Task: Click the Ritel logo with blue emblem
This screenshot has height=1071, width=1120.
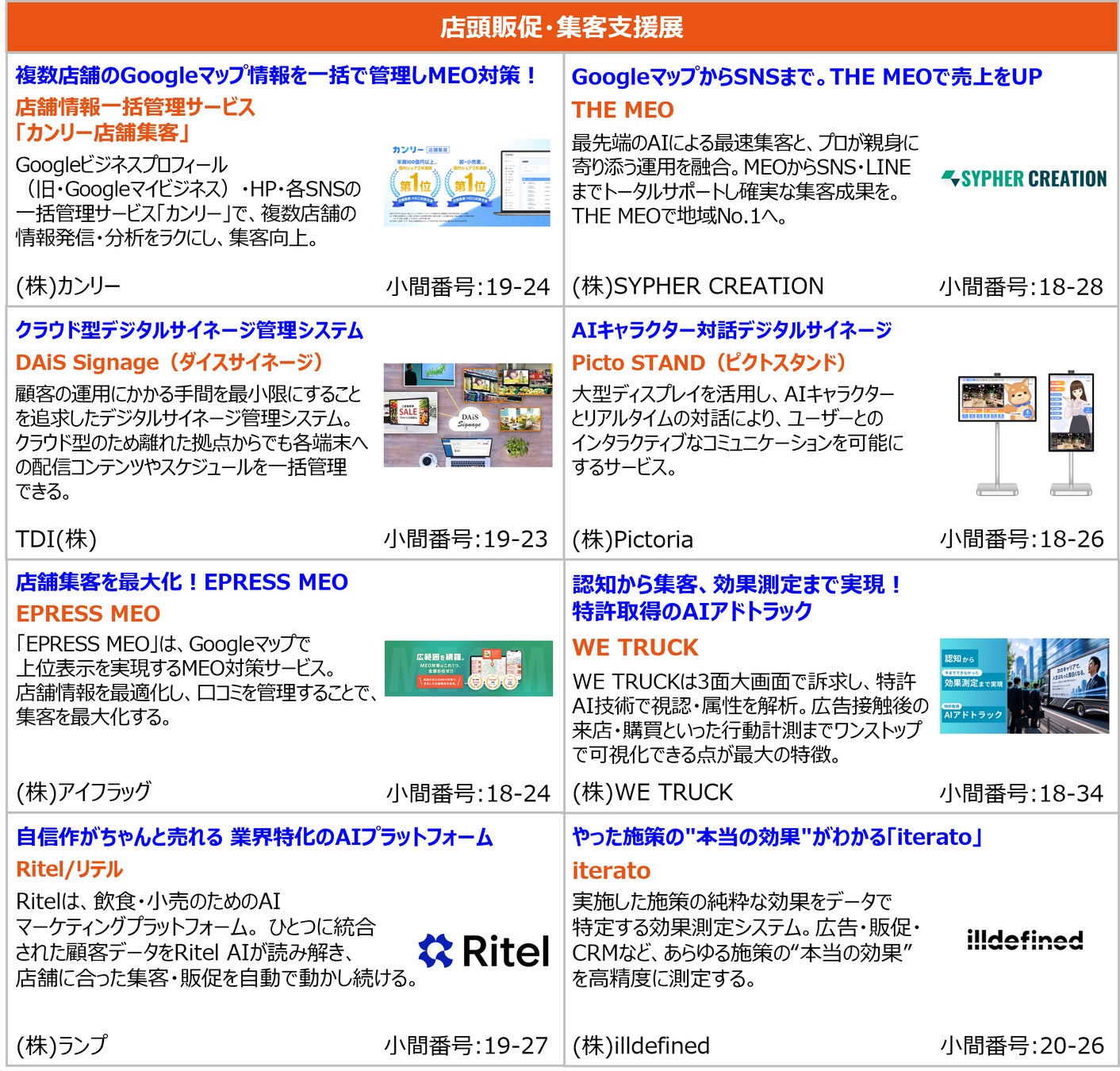Action: pos(483,950)
